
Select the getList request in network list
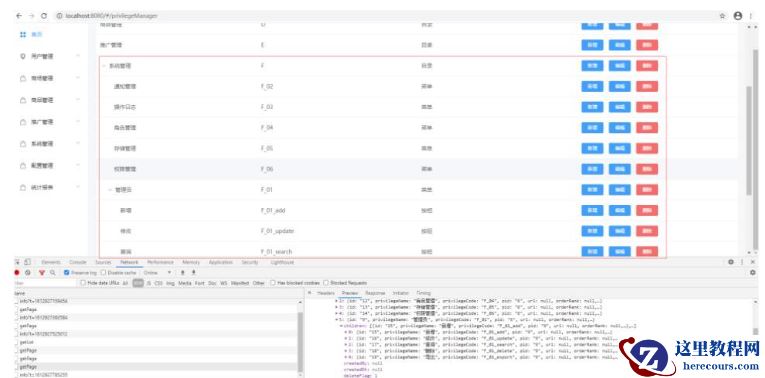[x=26, y=342]
